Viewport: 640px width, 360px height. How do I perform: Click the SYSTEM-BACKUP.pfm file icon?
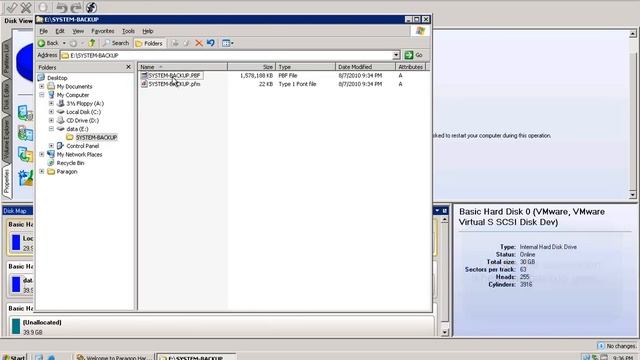pyautogui.click(x=144, y=84)
